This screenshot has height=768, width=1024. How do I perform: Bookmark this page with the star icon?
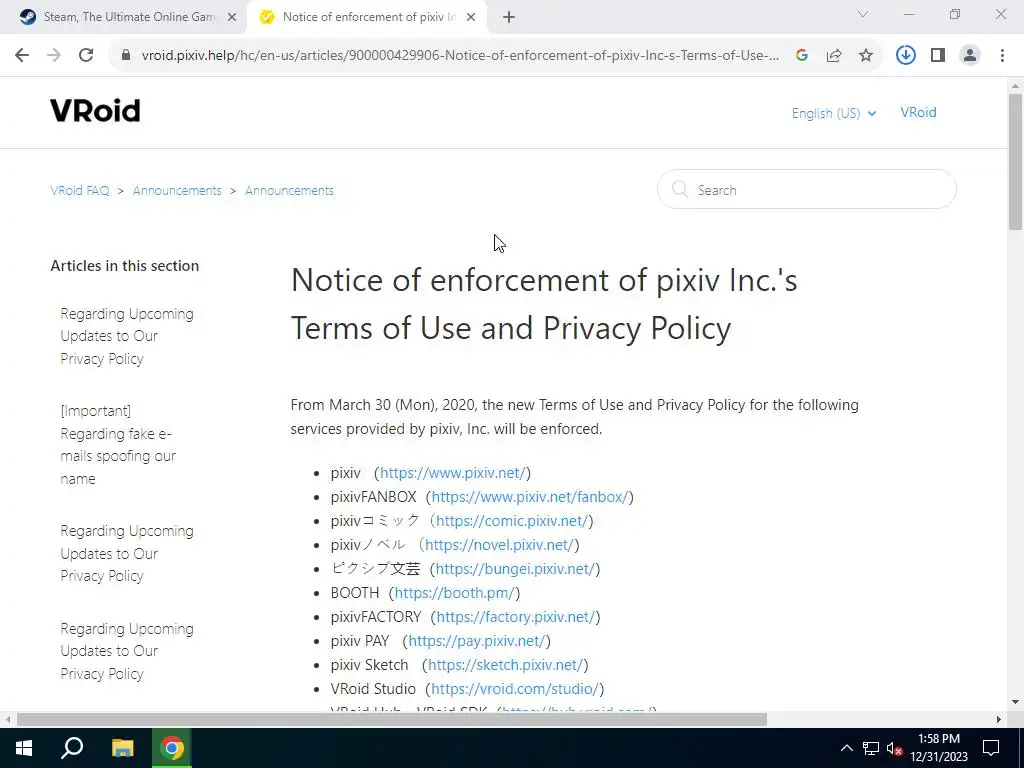(866, 56)
